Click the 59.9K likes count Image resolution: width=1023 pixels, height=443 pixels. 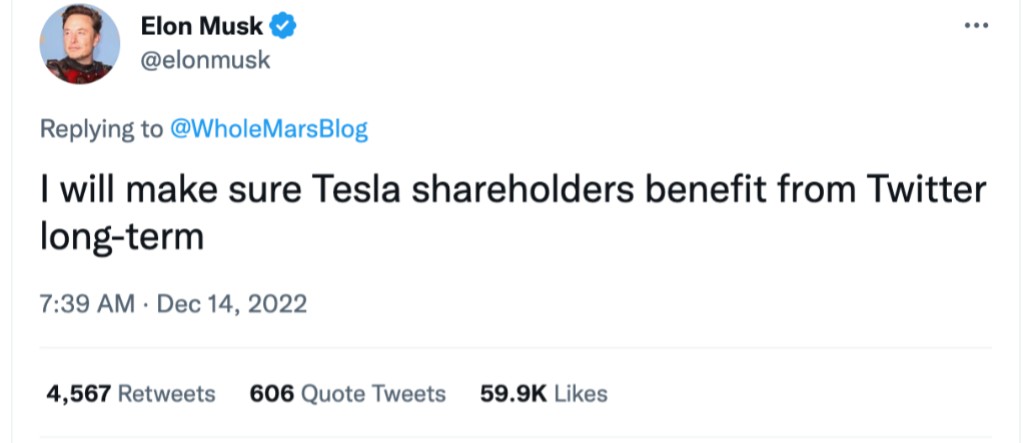pos(513,394)
